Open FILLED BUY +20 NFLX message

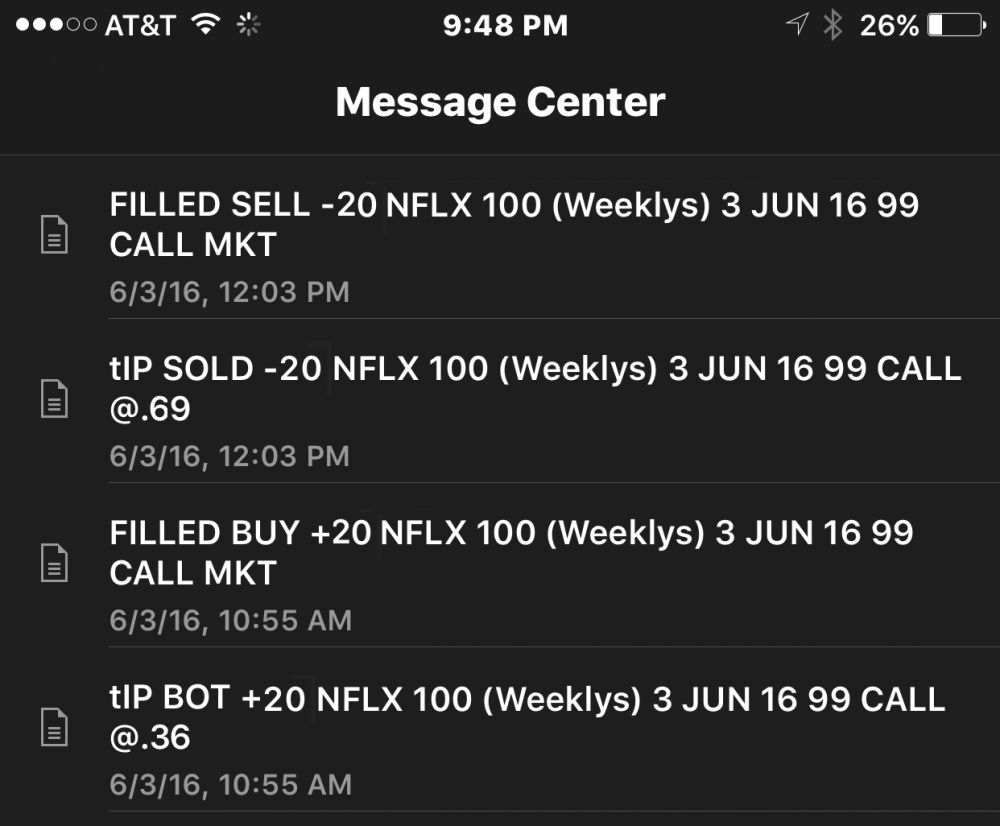(511, 552)
